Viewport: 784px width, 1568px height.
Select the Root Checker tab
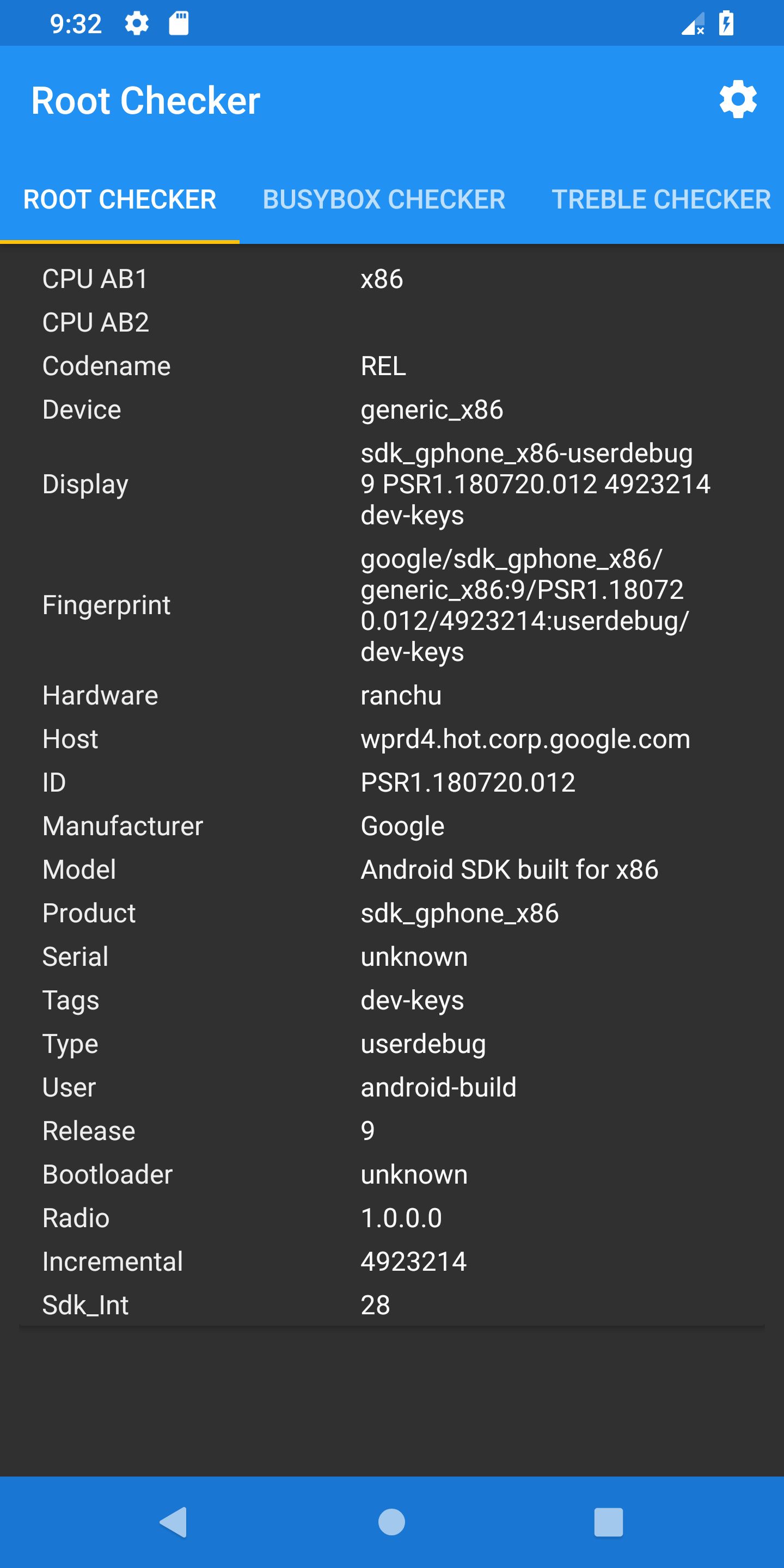click(120, 200)
